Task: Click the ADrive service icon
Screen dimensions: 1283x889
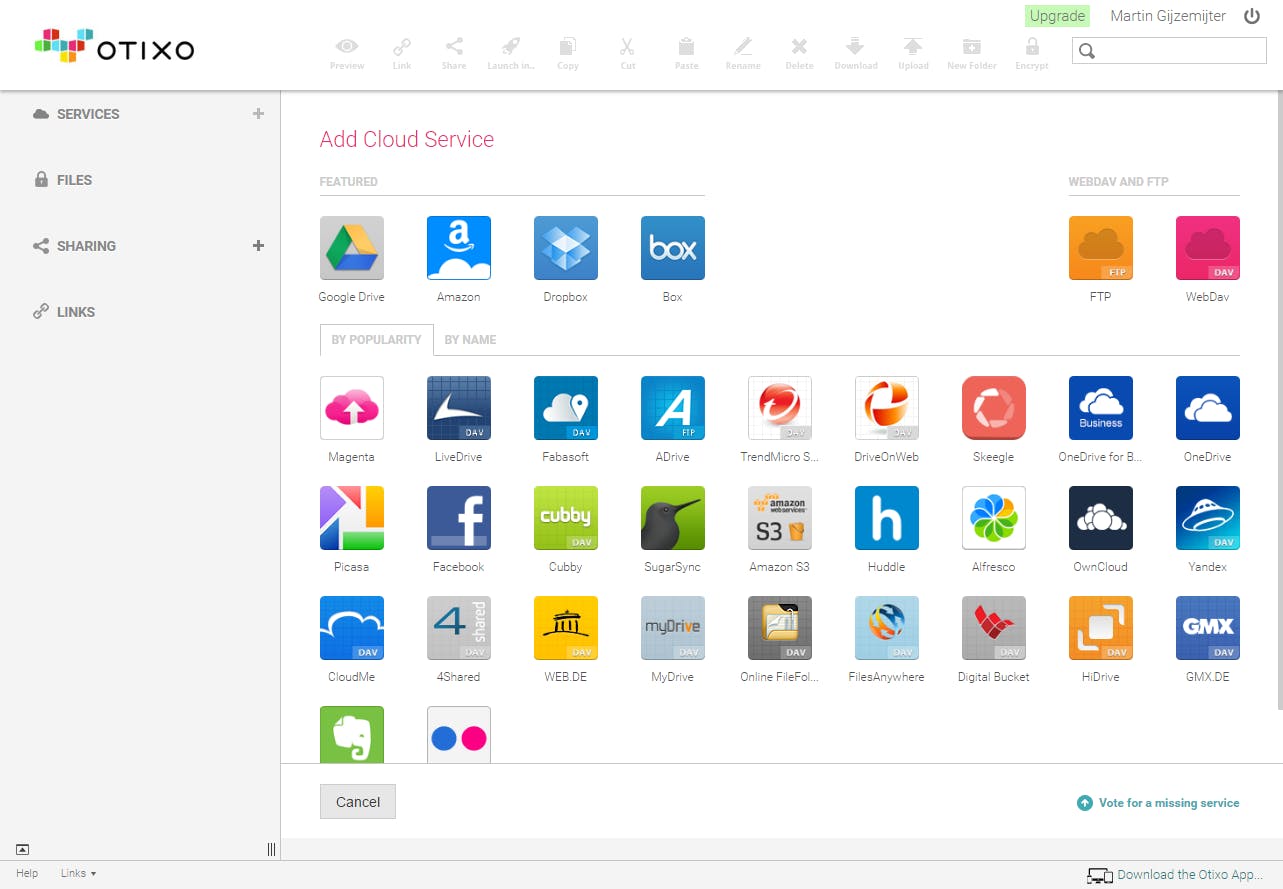Action: click(x=672, y=408)
